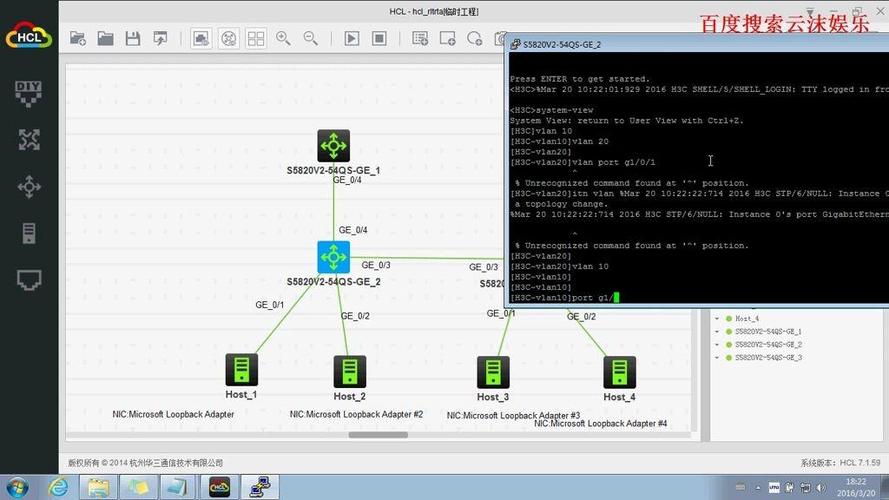Click the Host_3 device on canvas
Screen dimensions: 889x500
click(493, 372)
